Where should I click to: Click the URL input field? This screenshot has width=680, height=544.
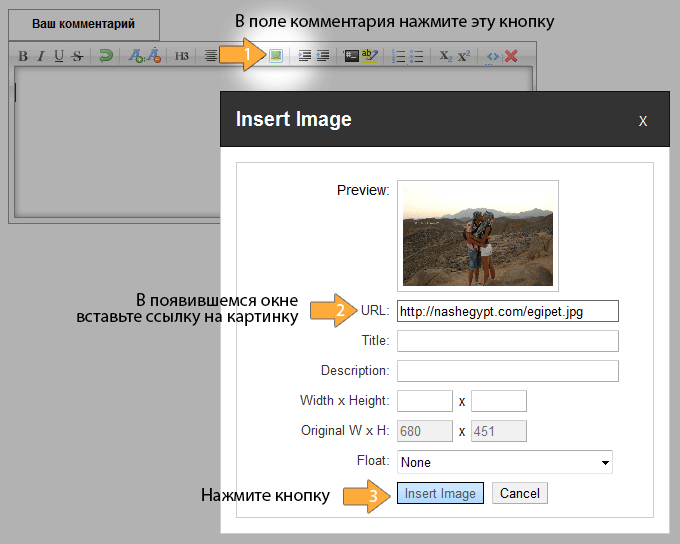click(x=507, y=311)
